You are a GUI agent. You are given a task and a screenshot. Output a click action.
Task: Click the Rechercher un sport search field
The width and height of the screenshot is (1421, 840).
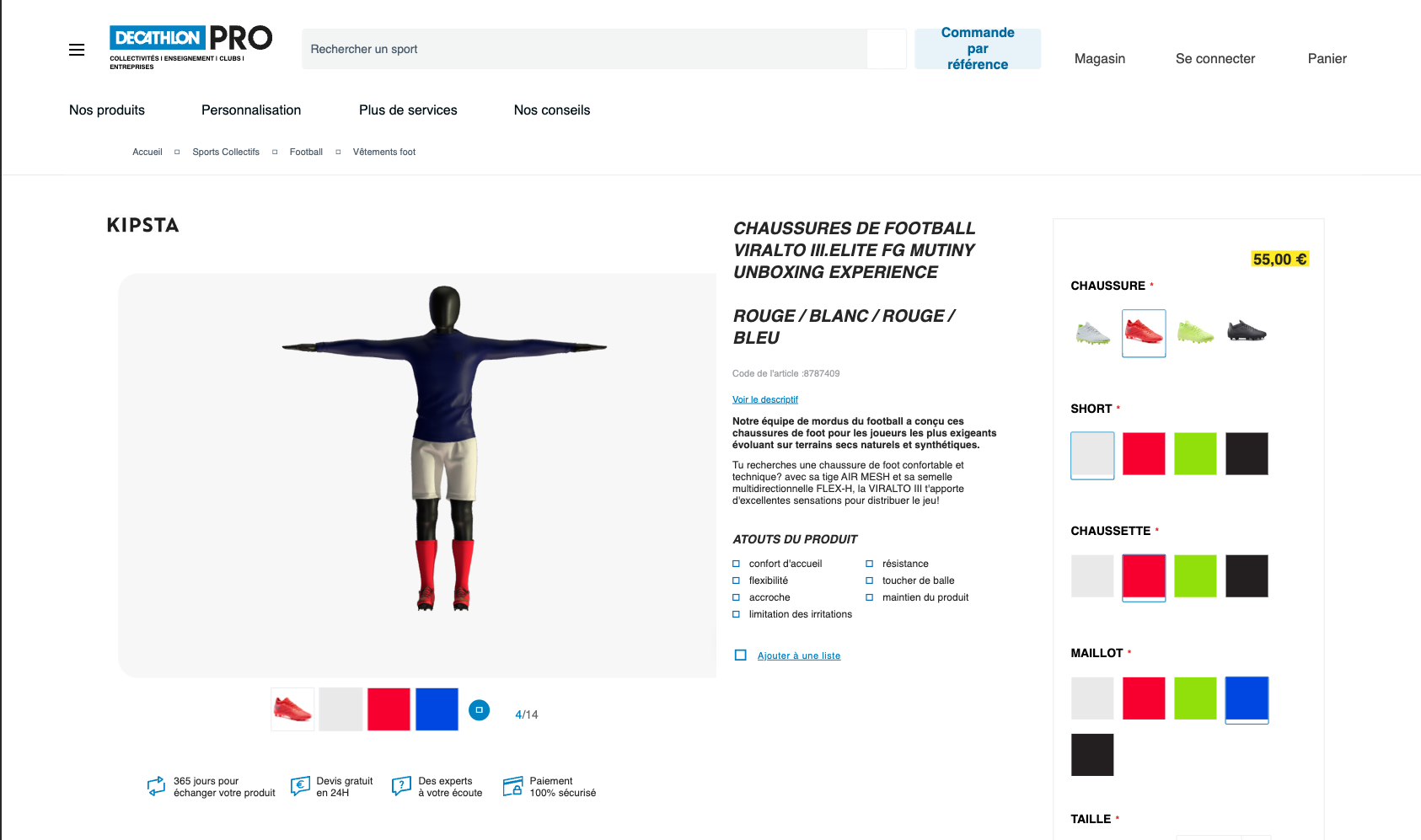coord(584,49)
